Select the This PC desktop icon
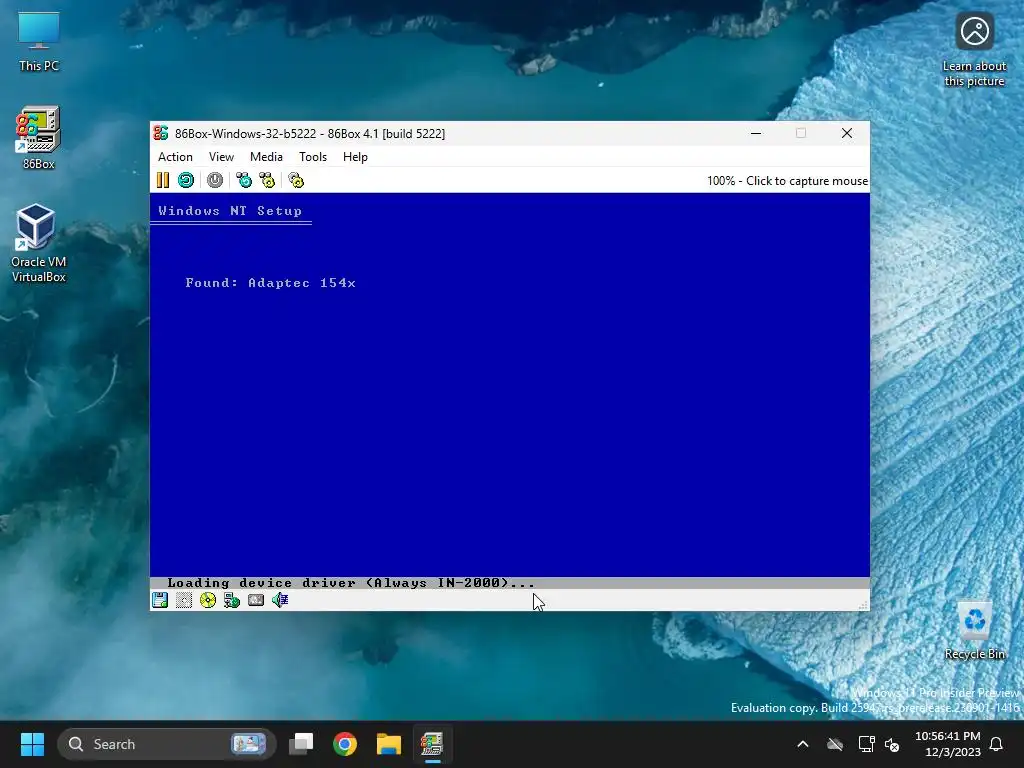The image size is (1024, 768). (39, 42)
